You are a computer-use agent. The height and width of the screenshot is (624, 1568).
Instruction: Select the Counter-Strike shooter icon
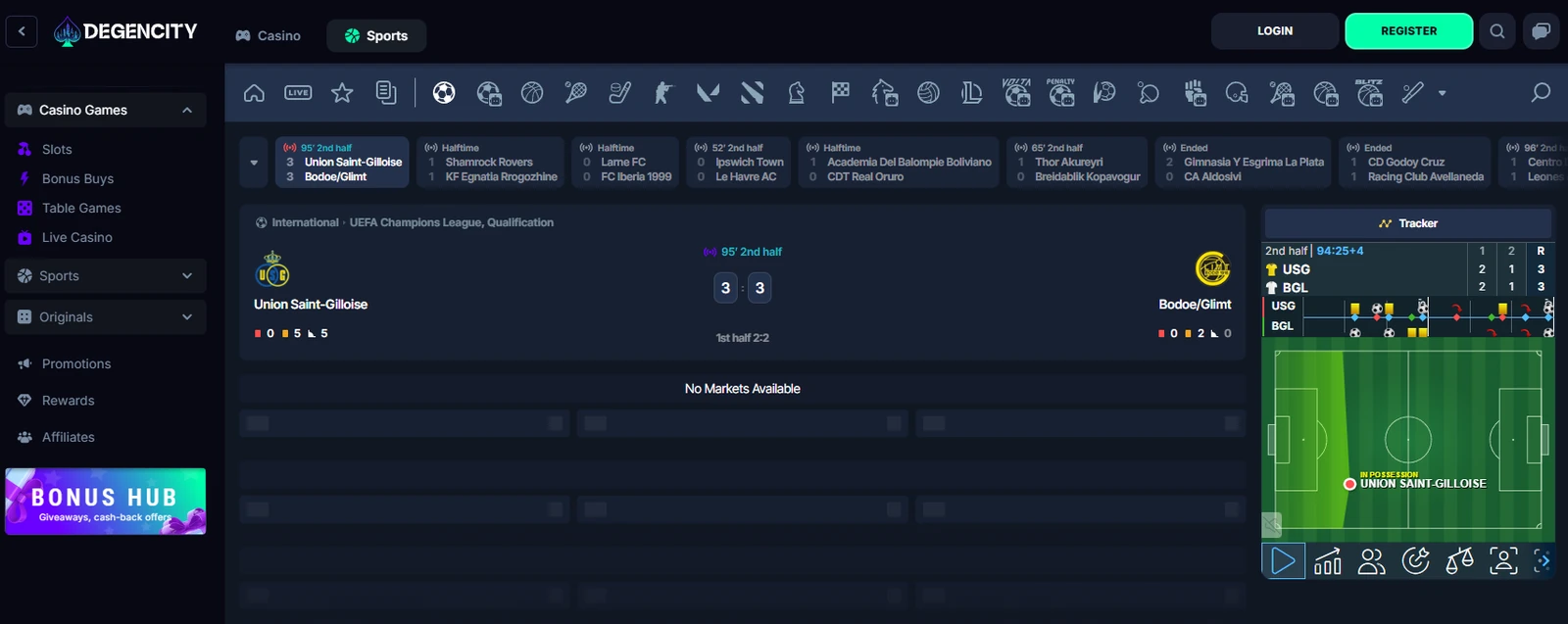664,93
